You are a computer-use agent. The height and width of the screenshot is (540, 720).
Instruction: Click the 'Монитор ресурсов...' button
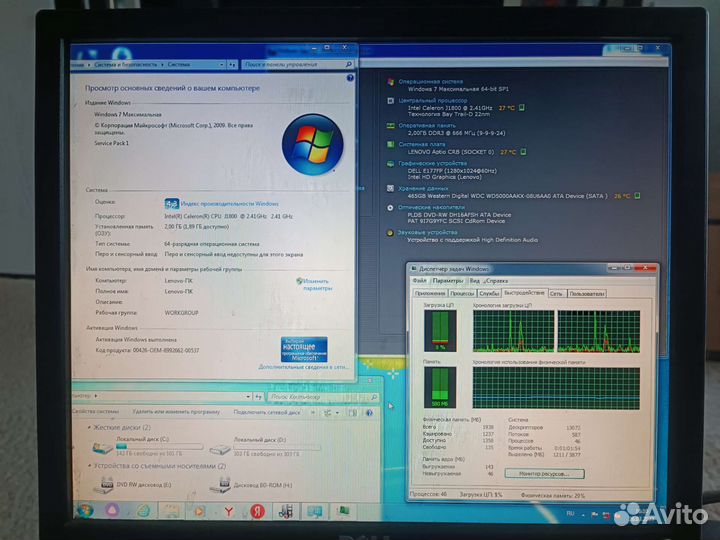tap(544, 473)
